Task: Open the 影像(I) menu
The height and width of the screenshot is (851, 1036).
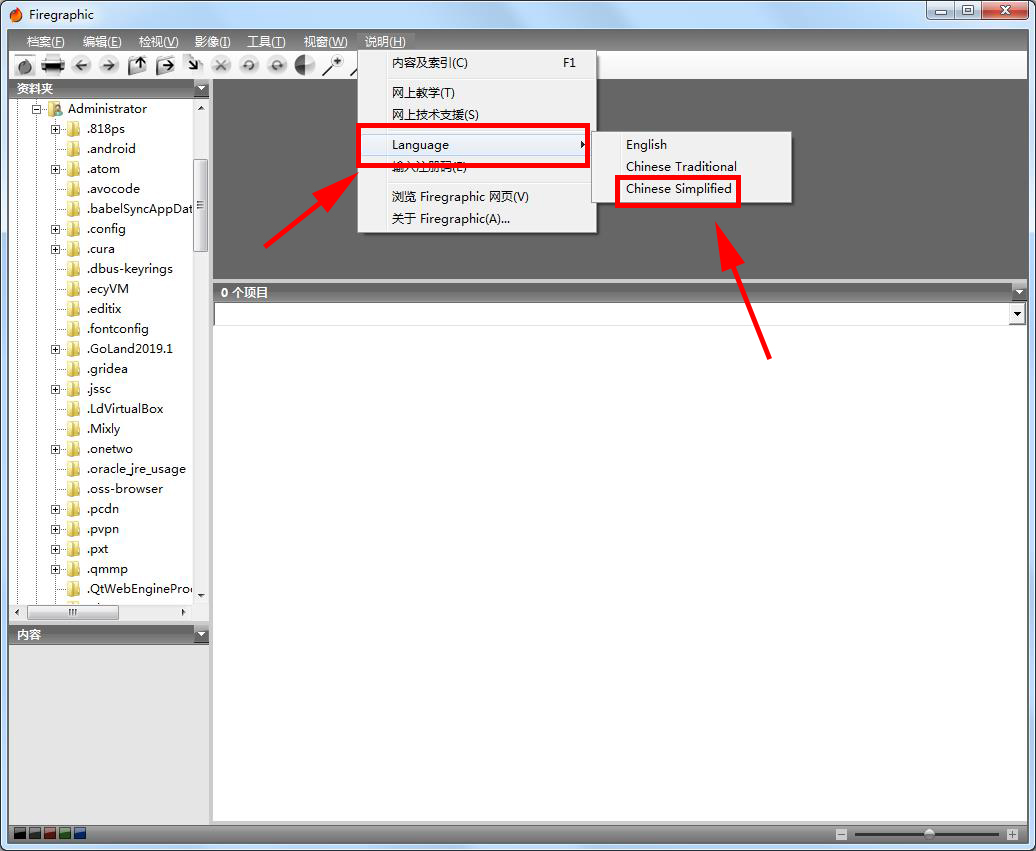Action: (213, 42)
